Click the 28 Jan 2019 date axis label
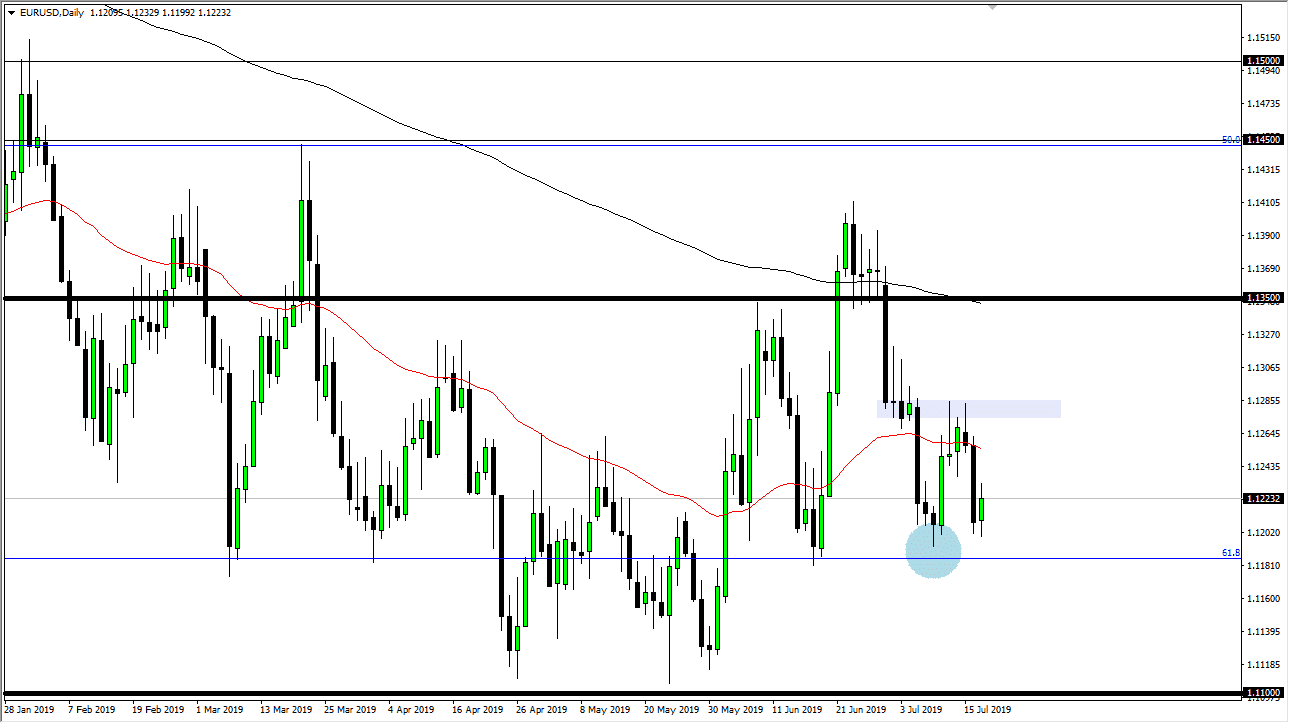The image size is (1289, 723). point(30,708)
